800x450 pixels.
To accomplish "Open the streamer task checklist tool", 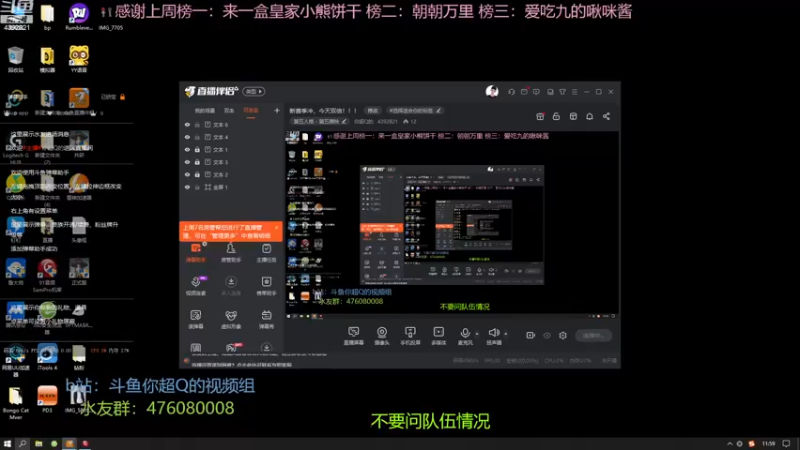I will 266,253.
